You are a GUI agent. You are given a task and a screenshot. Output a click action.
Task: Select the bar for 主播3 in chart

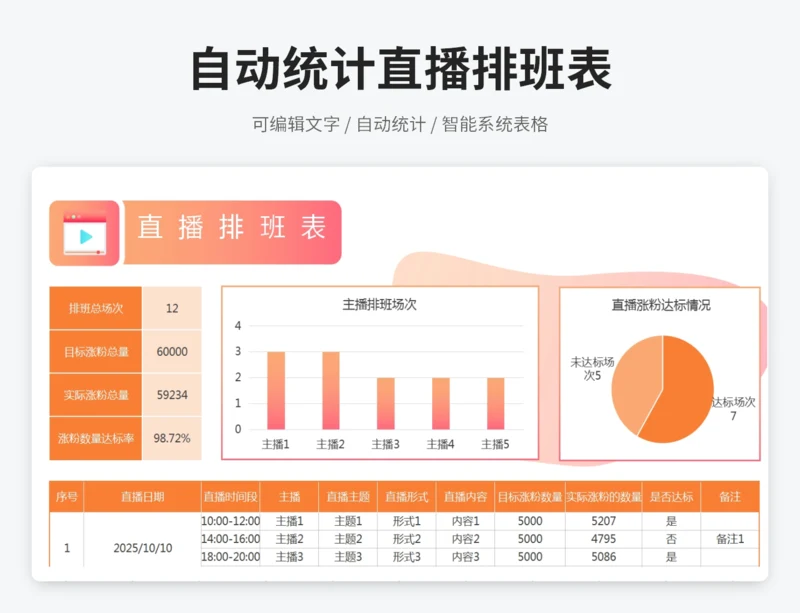tap(386, 403)
